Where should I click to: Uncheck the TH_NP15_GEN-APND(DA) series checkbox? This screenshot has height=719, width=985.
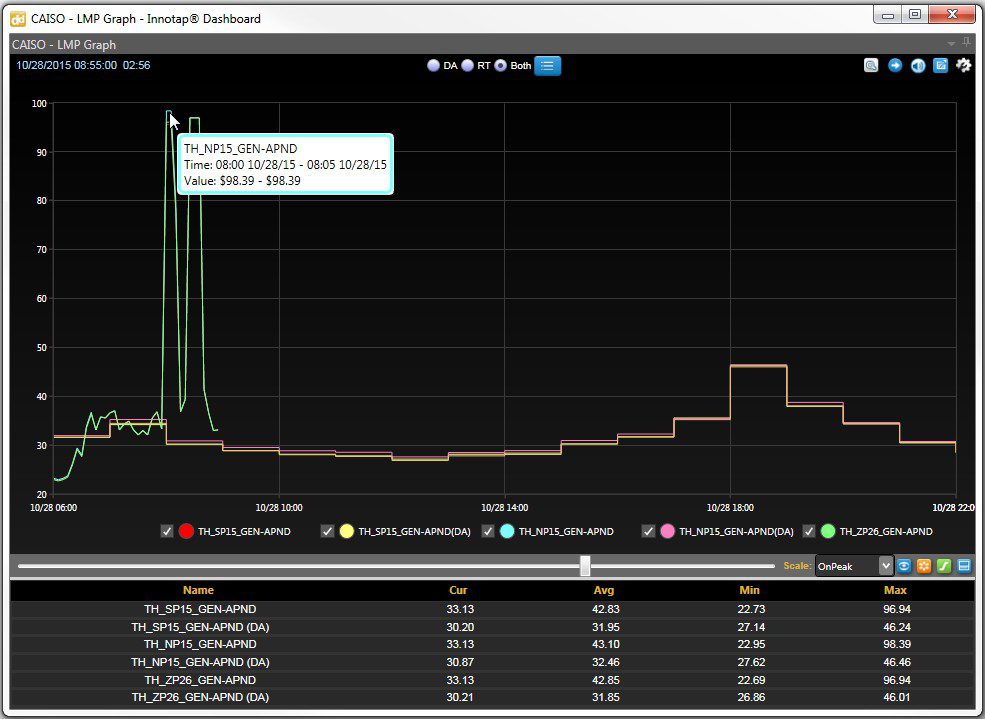(x=648, y=531)
